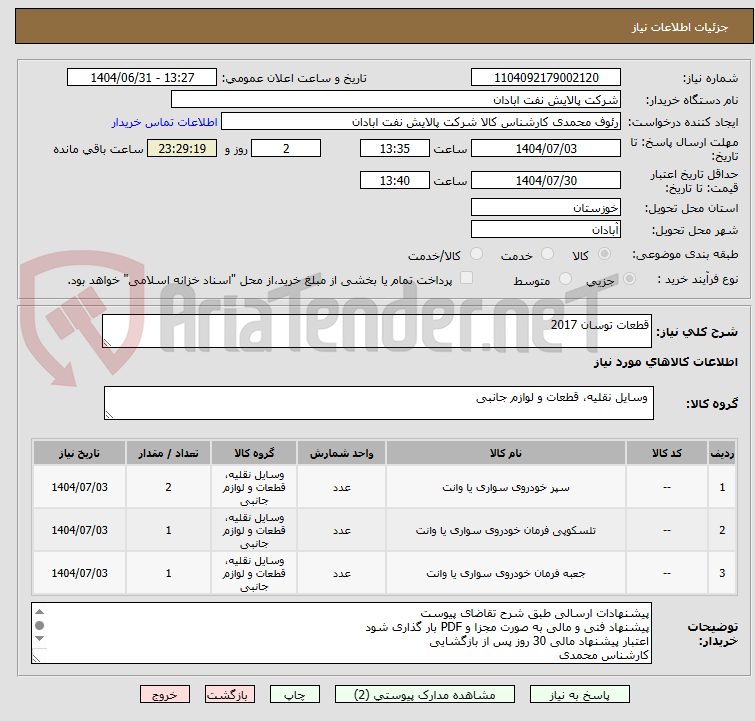Viewport: 755px width, 721px height.
Task: Click the description box قطعات توسان 2017
Action: (377, 331)
